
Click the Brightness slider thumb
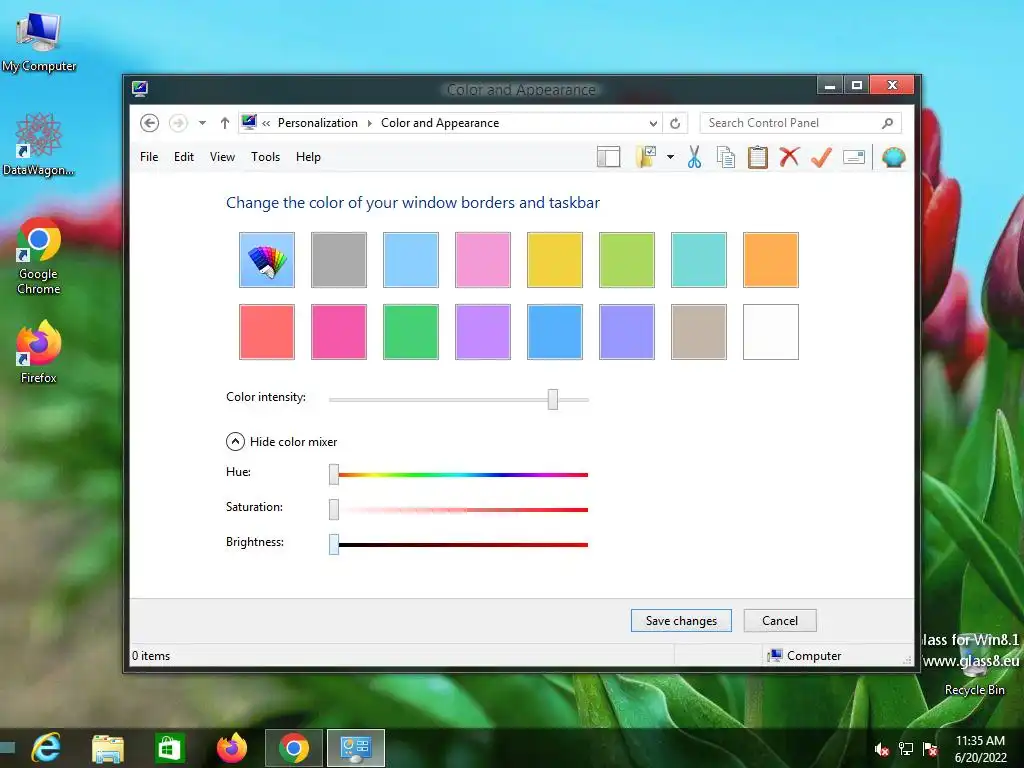pos(334,544)
